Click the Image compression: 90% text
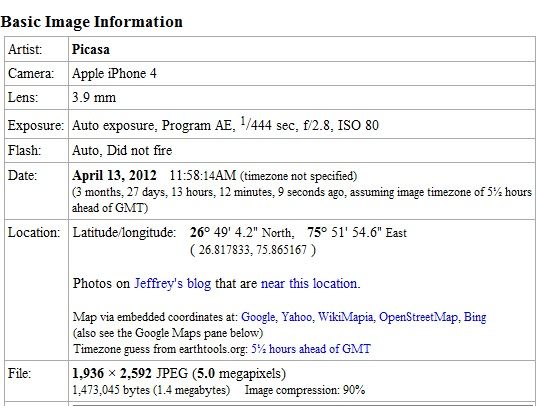This screenshot has height=406, width=536. point(305,390)
